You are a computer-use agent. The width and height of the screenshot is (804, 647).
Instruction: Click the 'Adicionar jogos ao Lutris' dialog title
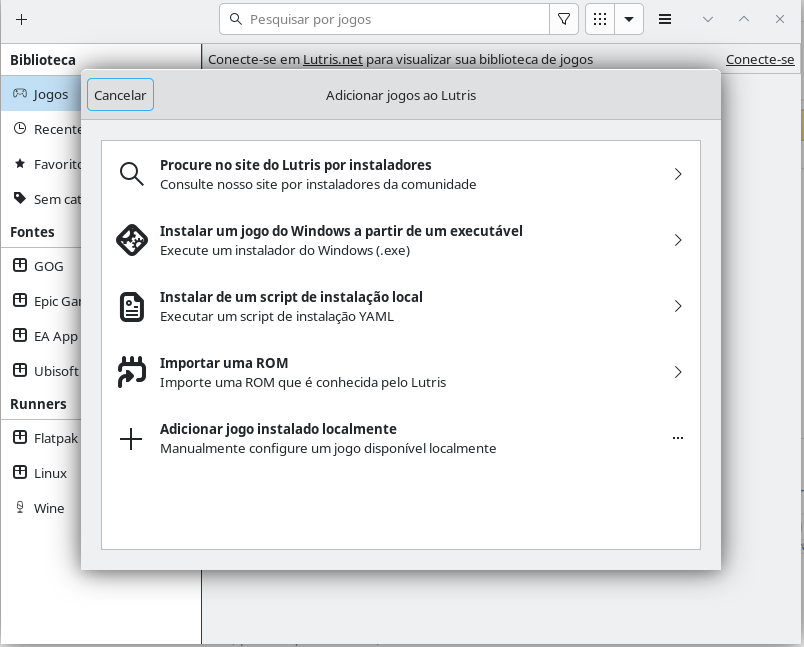coord(401,95)
